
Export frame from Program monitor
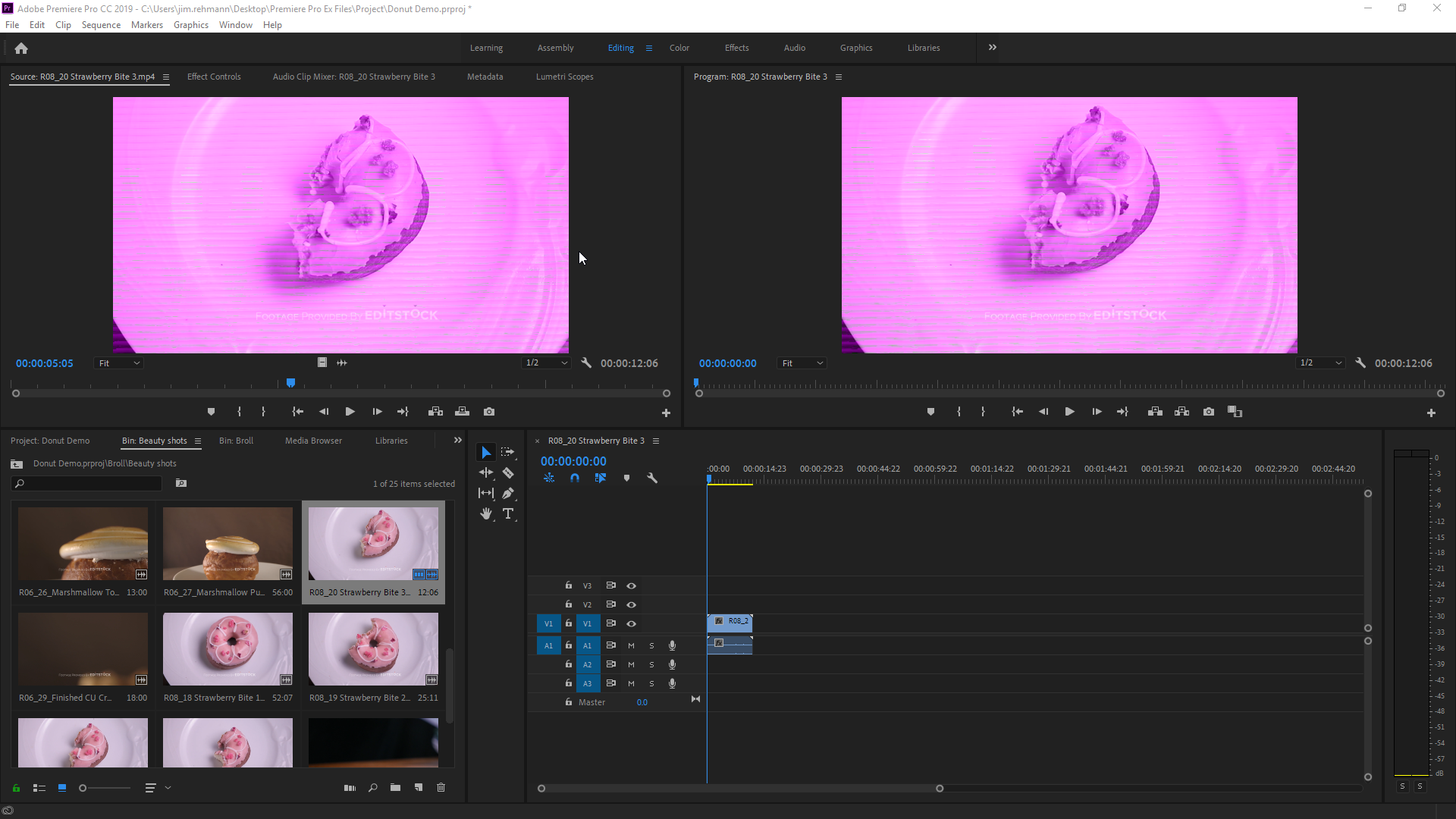click(x=1209, y=412)
